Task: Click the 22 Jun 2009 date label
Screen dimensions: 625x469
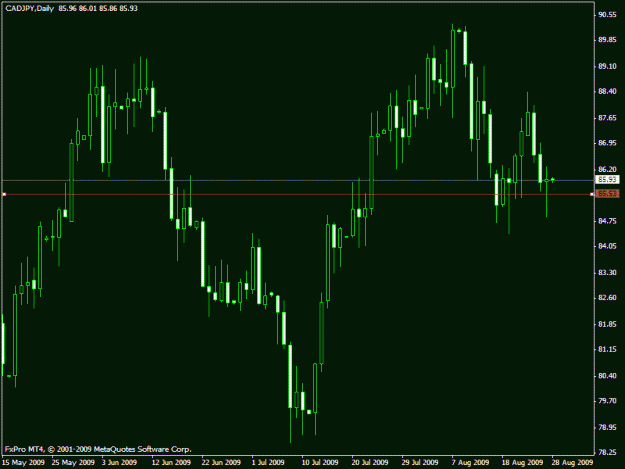Action: 221,463
